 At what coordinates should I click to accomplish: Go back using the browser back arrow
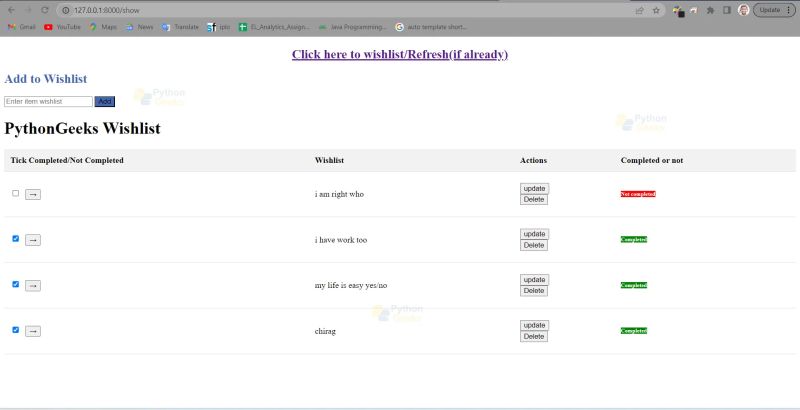[x=11, y=10]
